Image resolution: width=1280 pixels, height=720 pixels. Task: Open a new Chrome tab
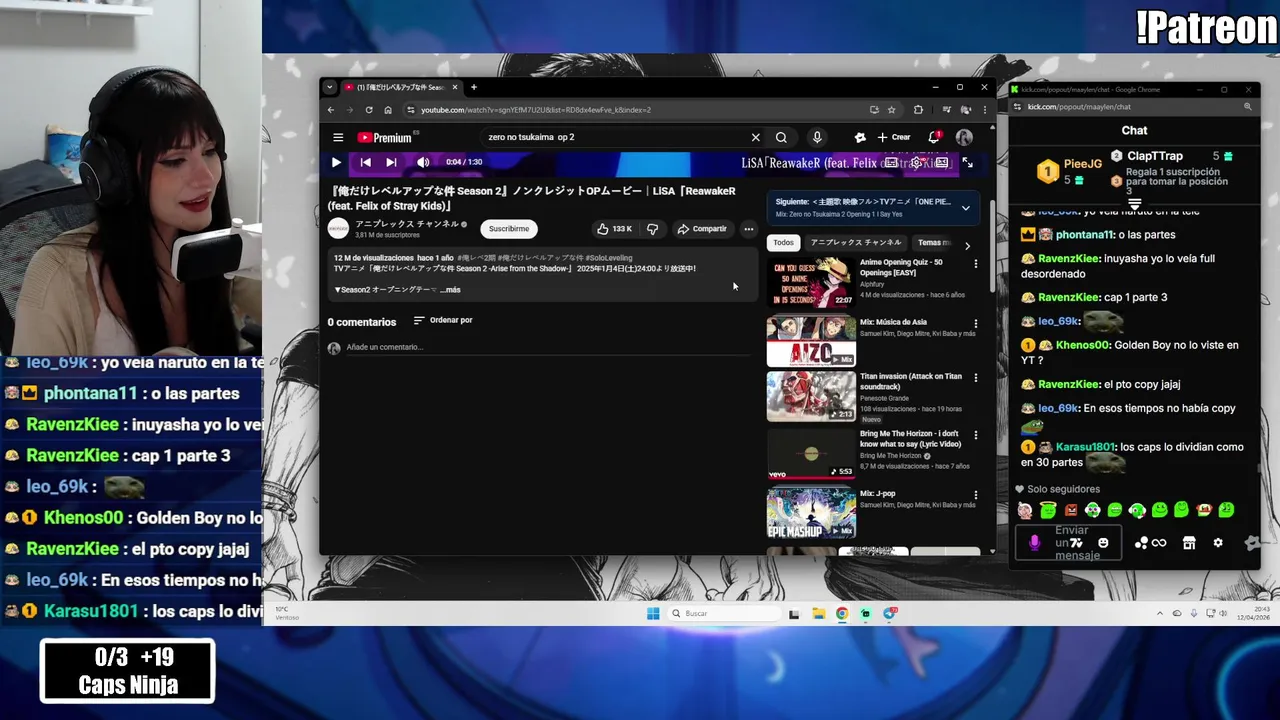click(474, 87)
